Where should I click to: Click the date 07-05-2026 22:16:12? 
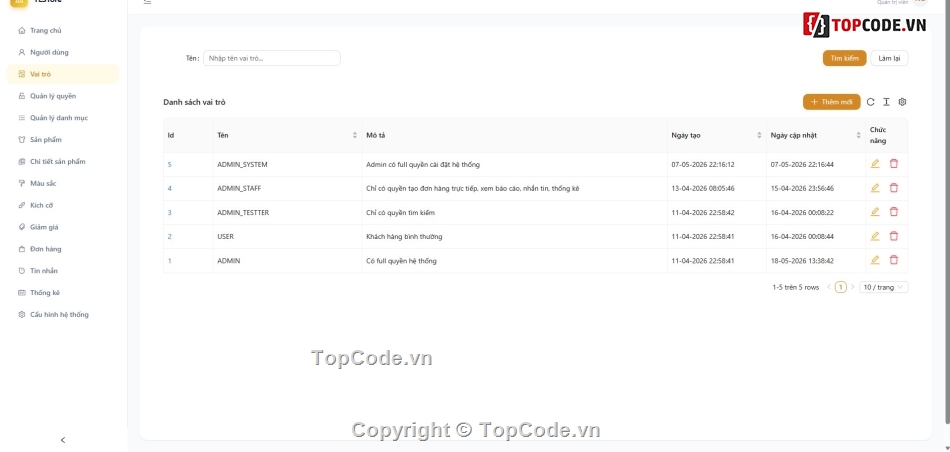click(703, 164)
